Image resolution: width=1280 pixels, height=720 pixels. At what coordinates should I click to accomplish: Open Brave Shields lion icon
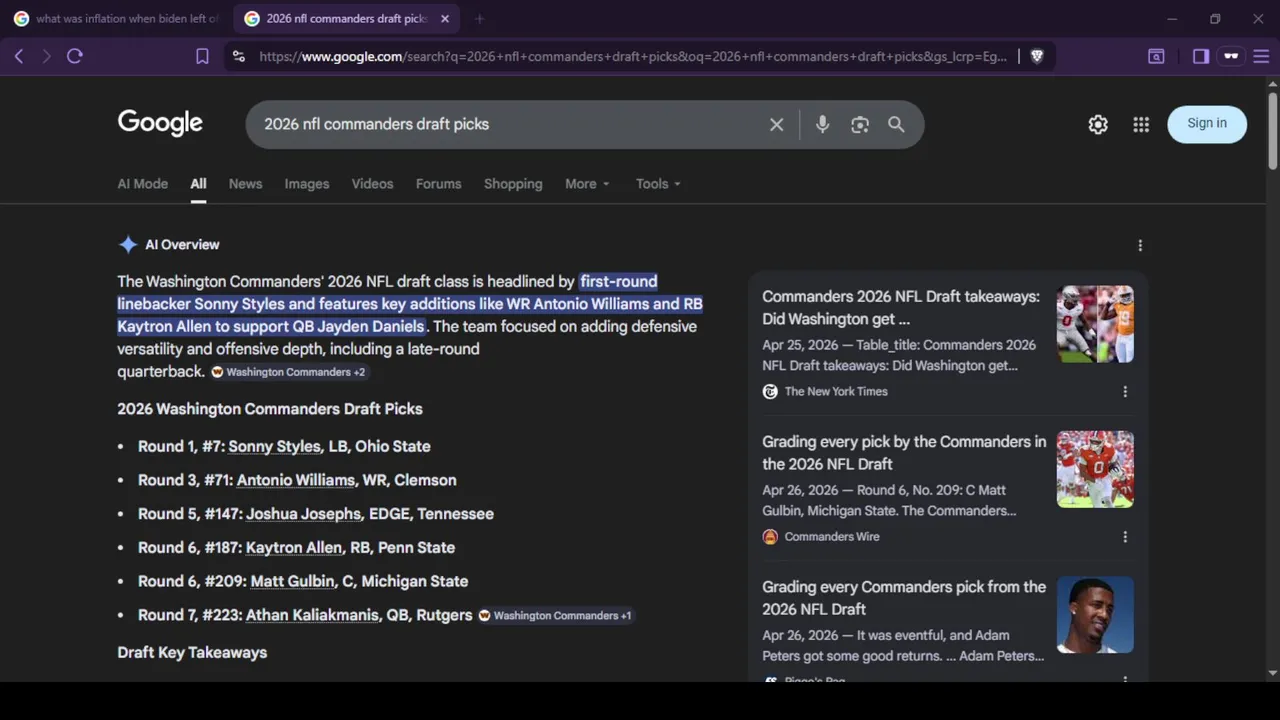click(1037, 57)
